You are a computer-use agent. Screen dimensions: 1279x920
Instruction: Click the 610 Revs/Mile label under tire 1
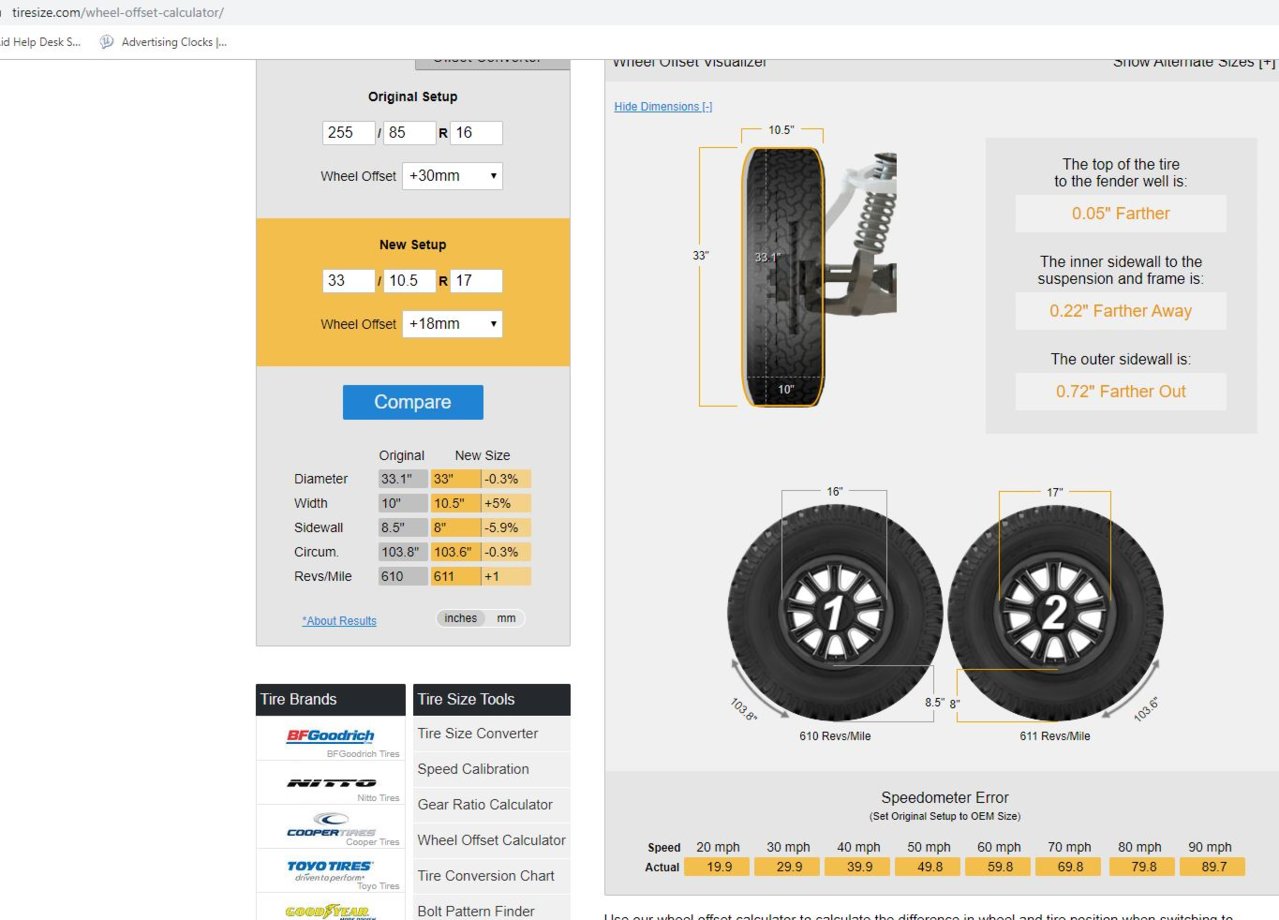coord(835,736)
